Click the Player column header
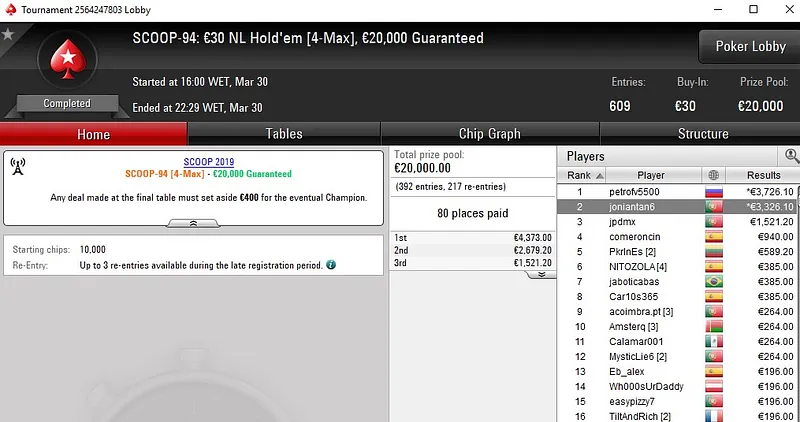Viewport: 800px width, 422px height. coord(650,175)
